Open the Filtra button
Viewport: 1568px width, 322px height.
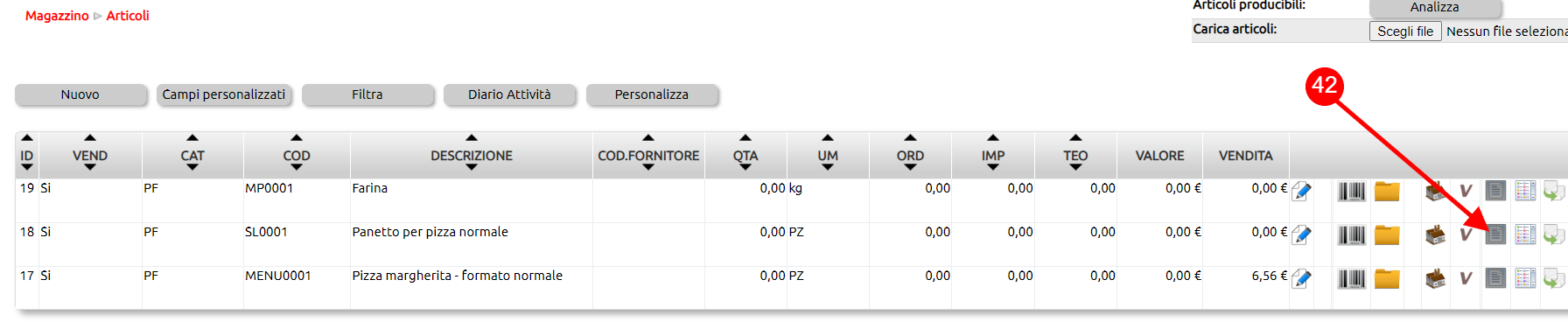pos(367,94)
